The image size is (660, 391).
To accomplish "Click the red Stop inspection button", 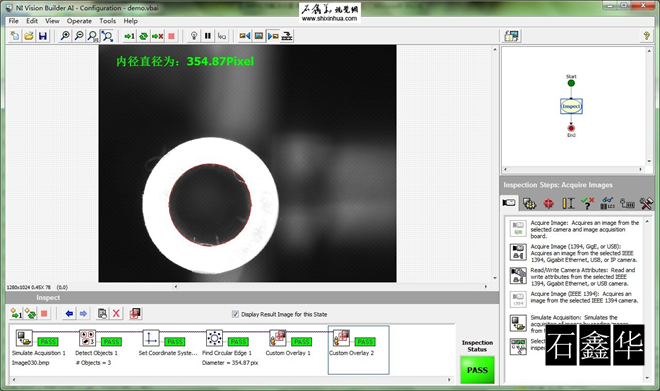I will coord(171,36).
